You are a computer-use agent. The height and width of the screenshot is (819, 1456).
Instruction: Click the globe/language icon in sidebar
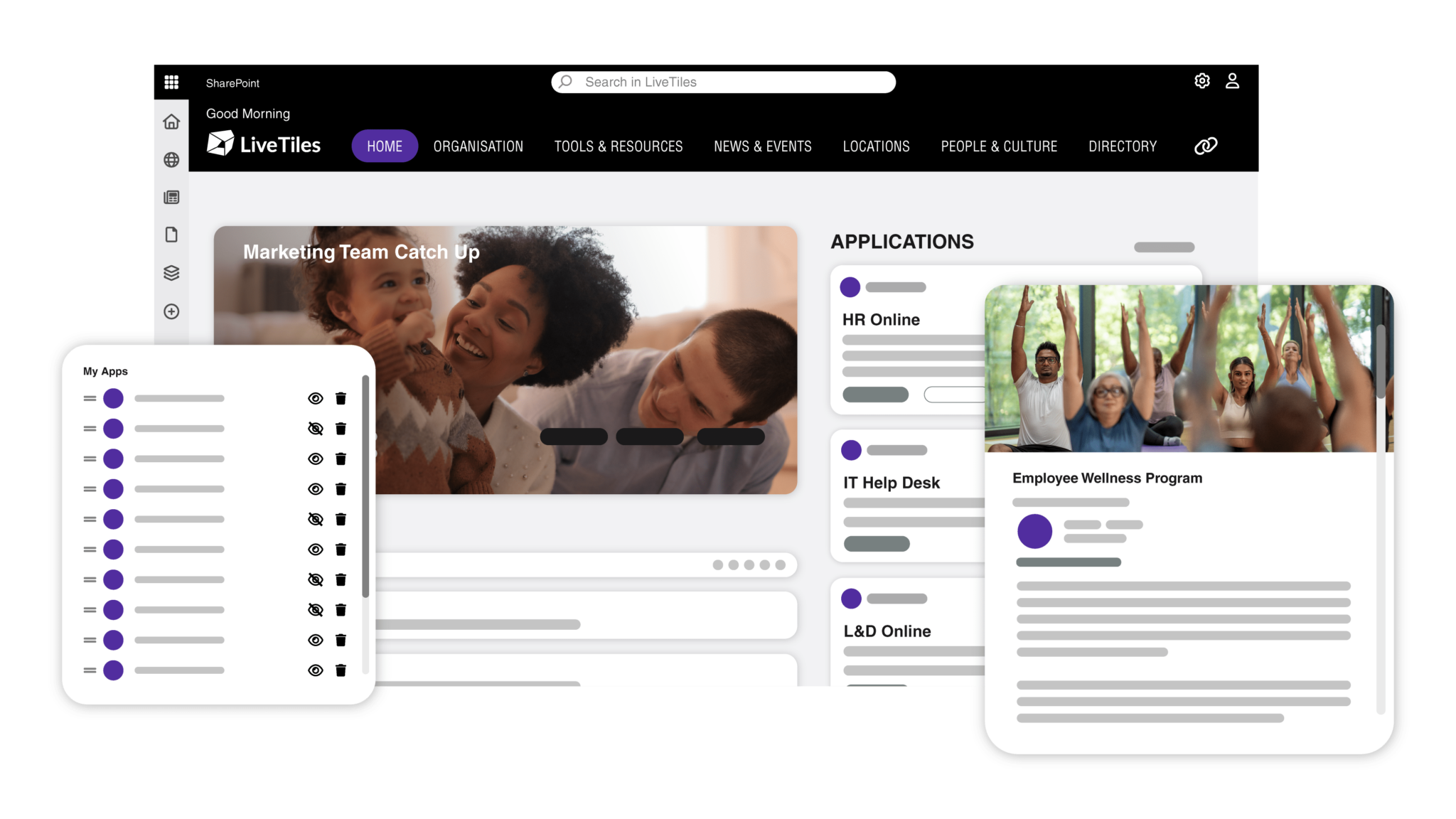click(170, 159)
